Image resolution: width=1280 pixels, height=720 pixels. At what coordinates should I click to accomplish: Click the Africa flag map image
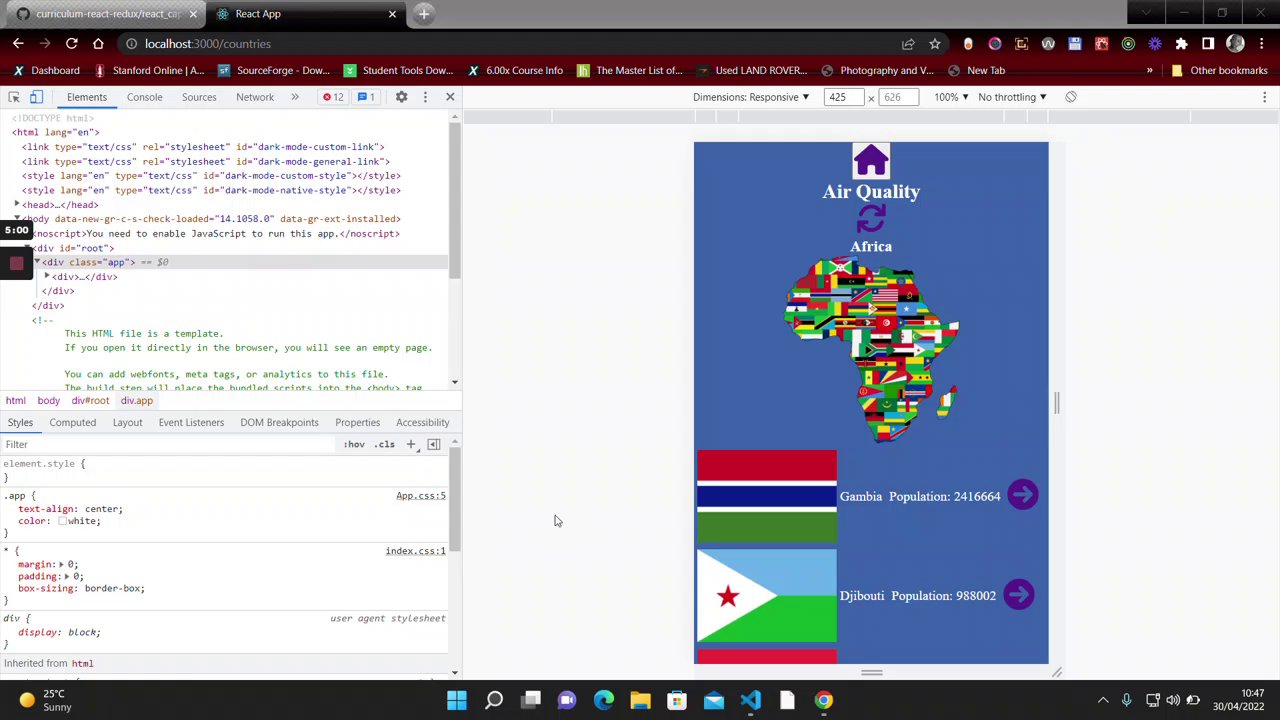pyautogui.click(x=871, y=349)
